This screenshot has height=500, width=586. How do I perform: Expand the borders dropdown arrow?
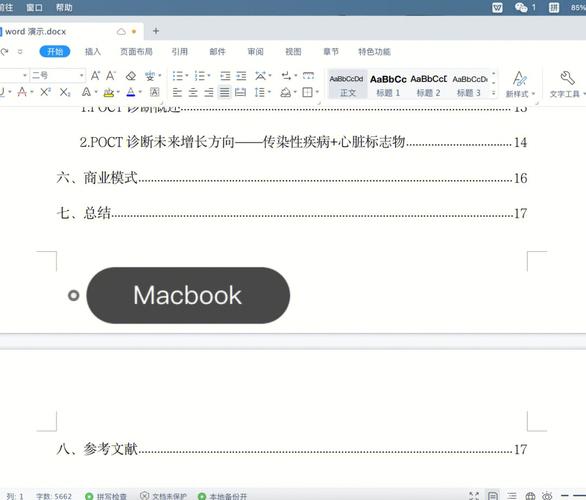[317, 92]
